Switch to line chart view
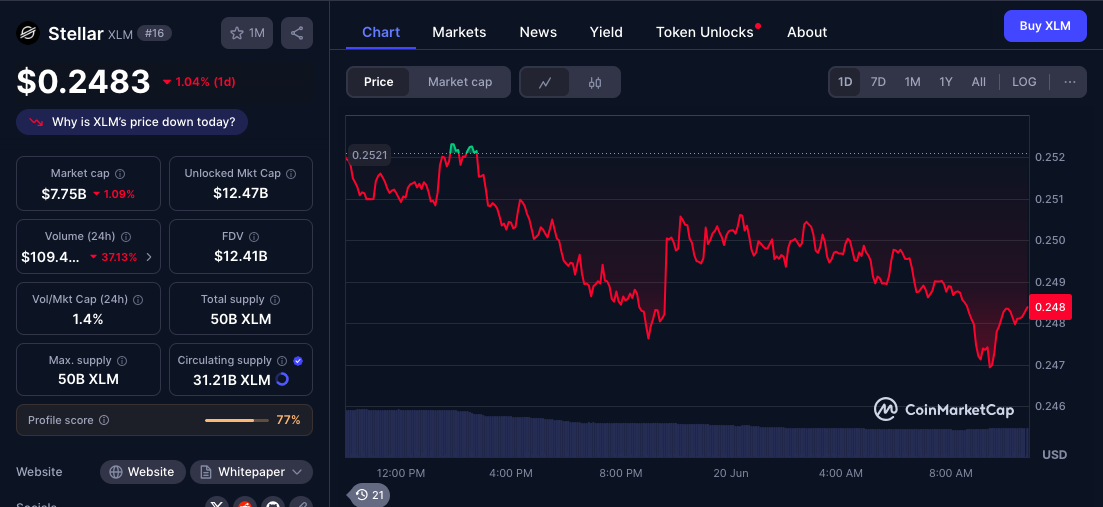 click(545, 82)
